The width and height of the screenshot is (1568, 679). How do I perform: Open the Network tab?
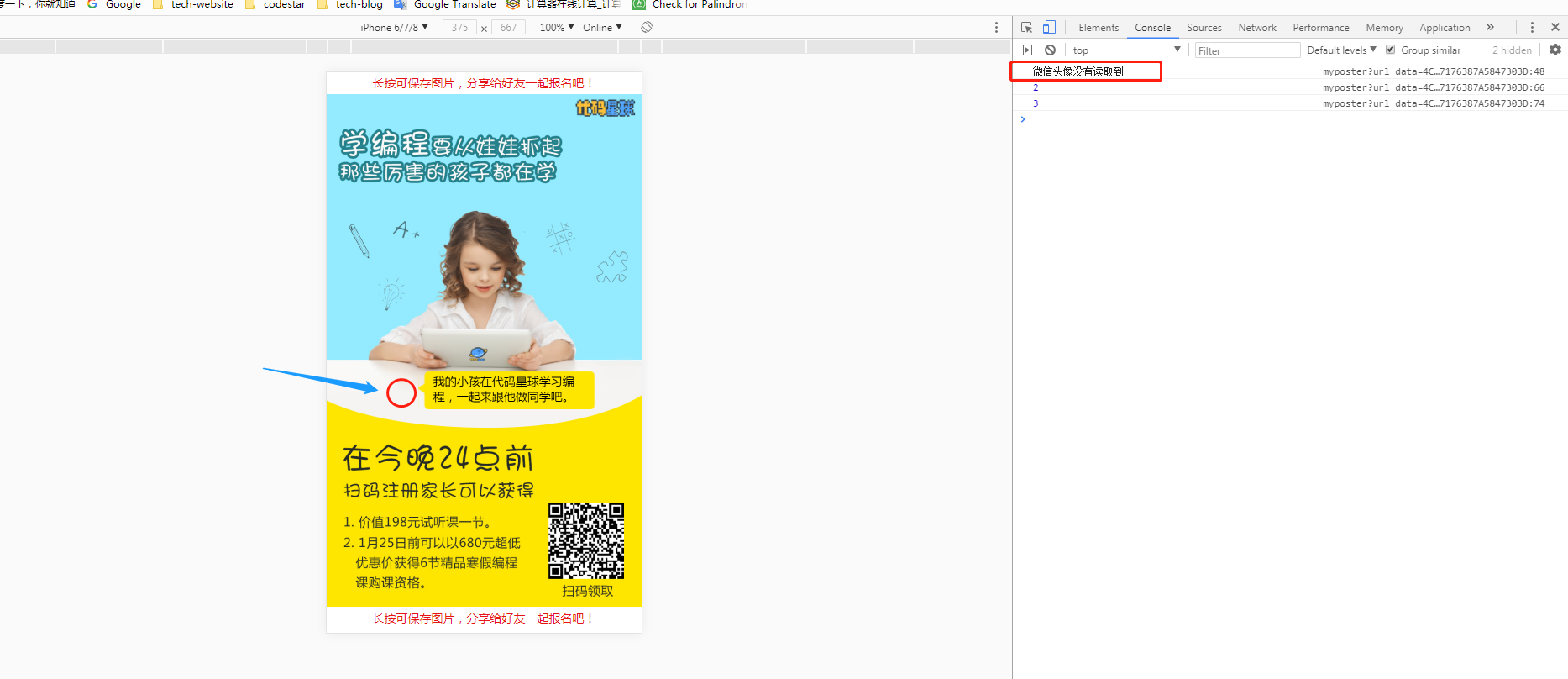pyautogui.click(x=1257, y=28)
